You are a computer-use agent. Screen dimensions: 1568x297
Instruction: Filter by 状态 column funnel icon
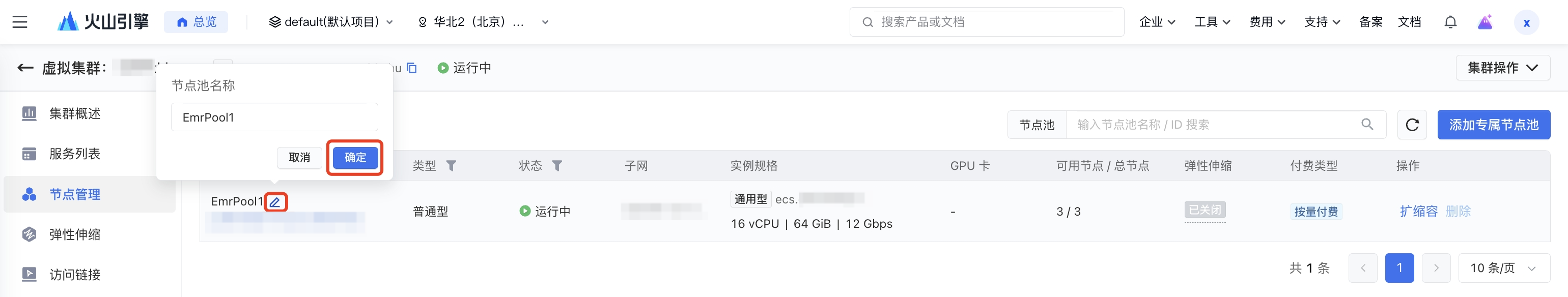(x=557, y=166)
